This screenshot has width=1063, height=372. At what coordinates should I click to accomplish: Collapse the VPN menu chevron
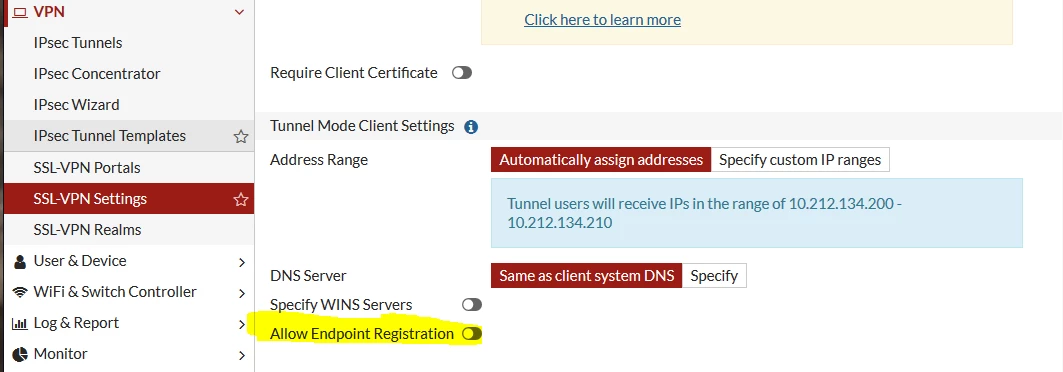tap(239, 12)
